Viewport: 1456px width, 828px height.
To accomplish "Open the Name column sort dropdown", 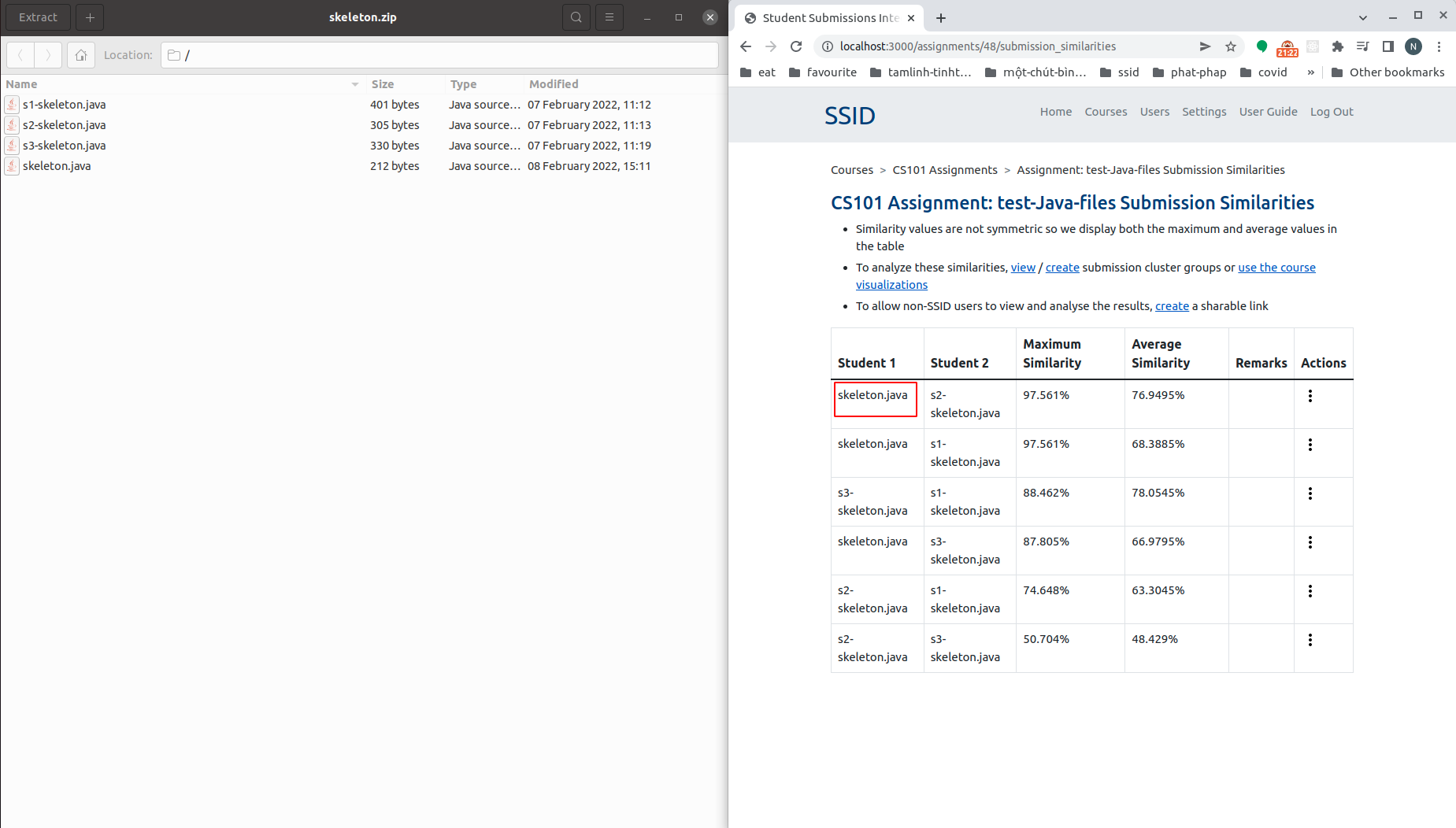I will (x=354, y=84).
